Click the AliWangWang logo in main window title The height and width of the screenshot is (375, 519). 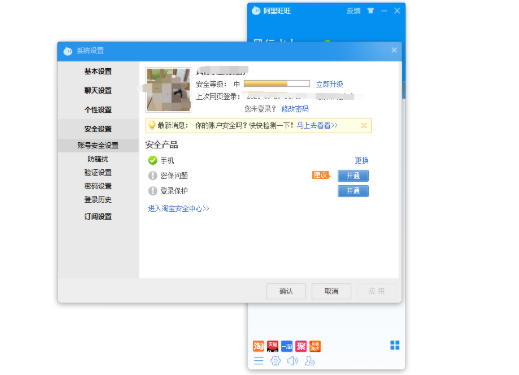[256, 11]
